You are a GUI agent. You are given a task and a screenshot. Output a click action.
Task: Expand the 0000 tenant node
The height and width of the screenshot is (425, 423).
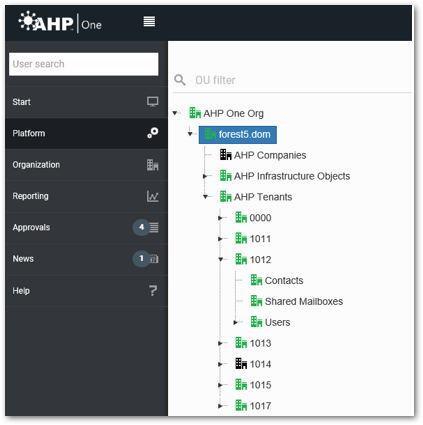coord(220,218)
